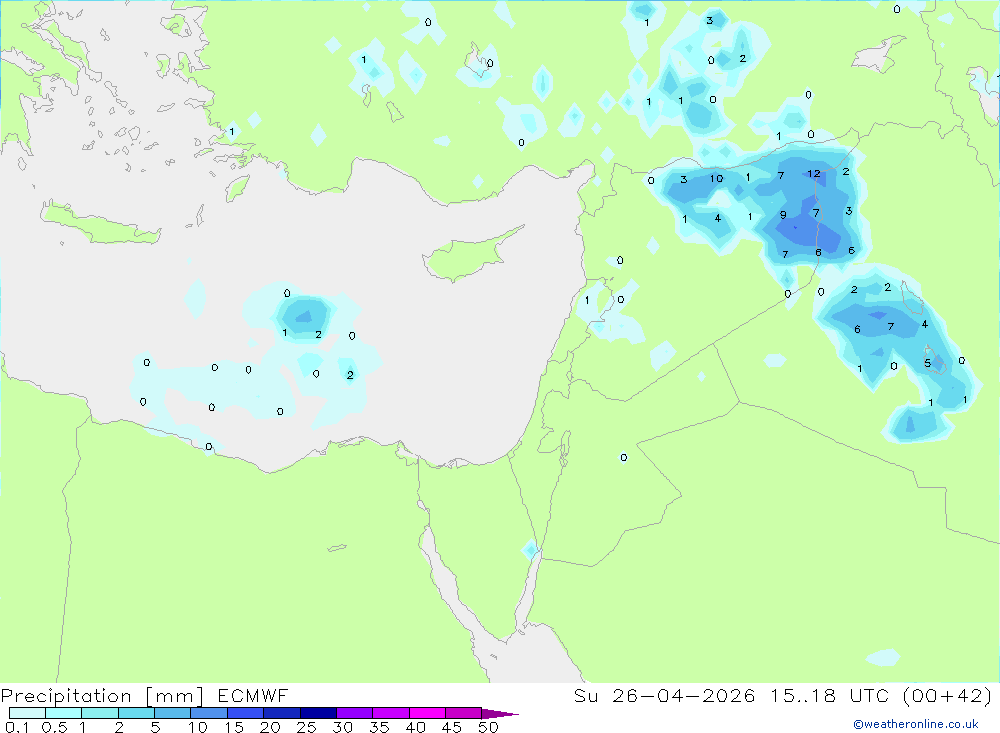Viewport: 1000px width, 733px height.
Task: Click the legend scale label '45'
Action: pos(452,727)
